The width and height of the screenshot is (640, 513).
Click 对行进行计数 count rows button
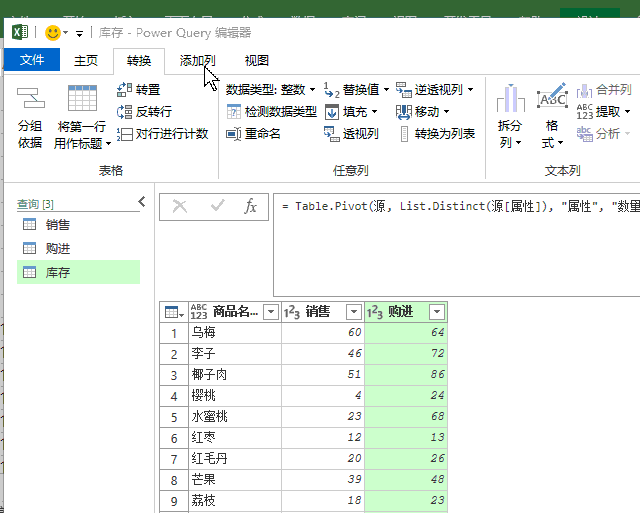162,133
